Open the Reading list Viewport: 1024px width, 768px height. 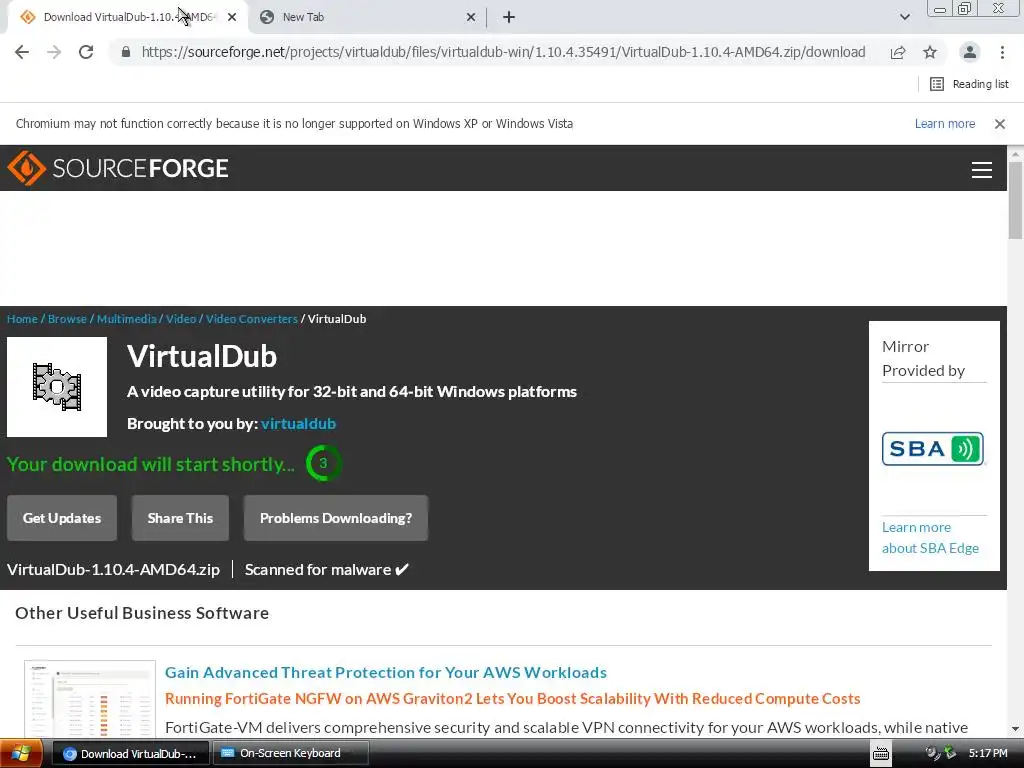969,84
